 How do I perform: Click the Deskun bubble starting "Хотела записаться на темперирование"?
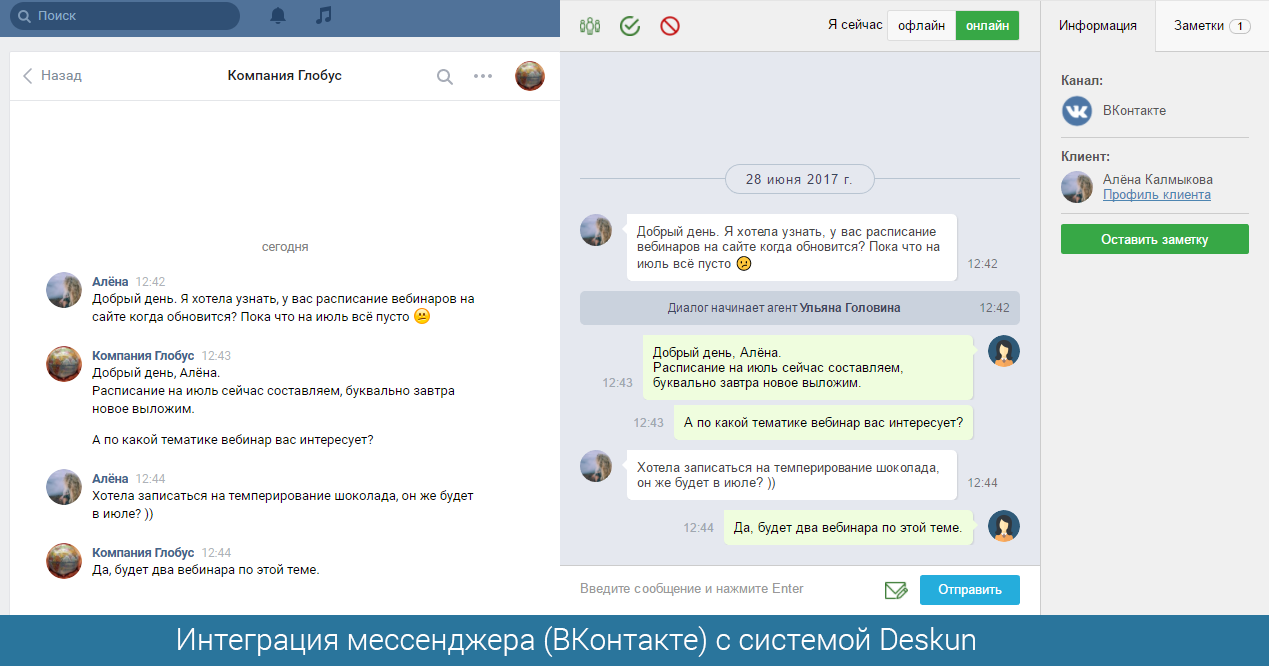pyautogui.click(x=791, y=475)
